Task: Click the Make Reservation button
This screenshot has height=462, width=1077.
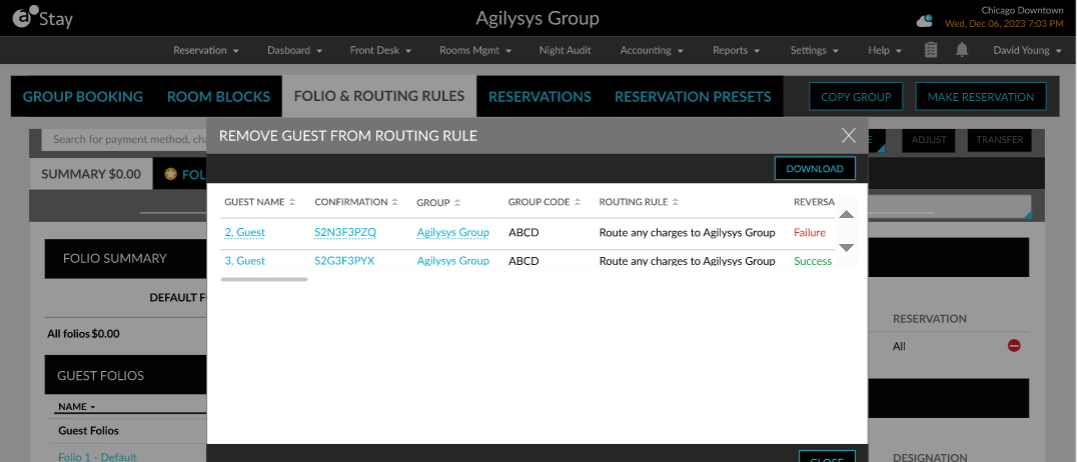Action: (x=980, y=97)
